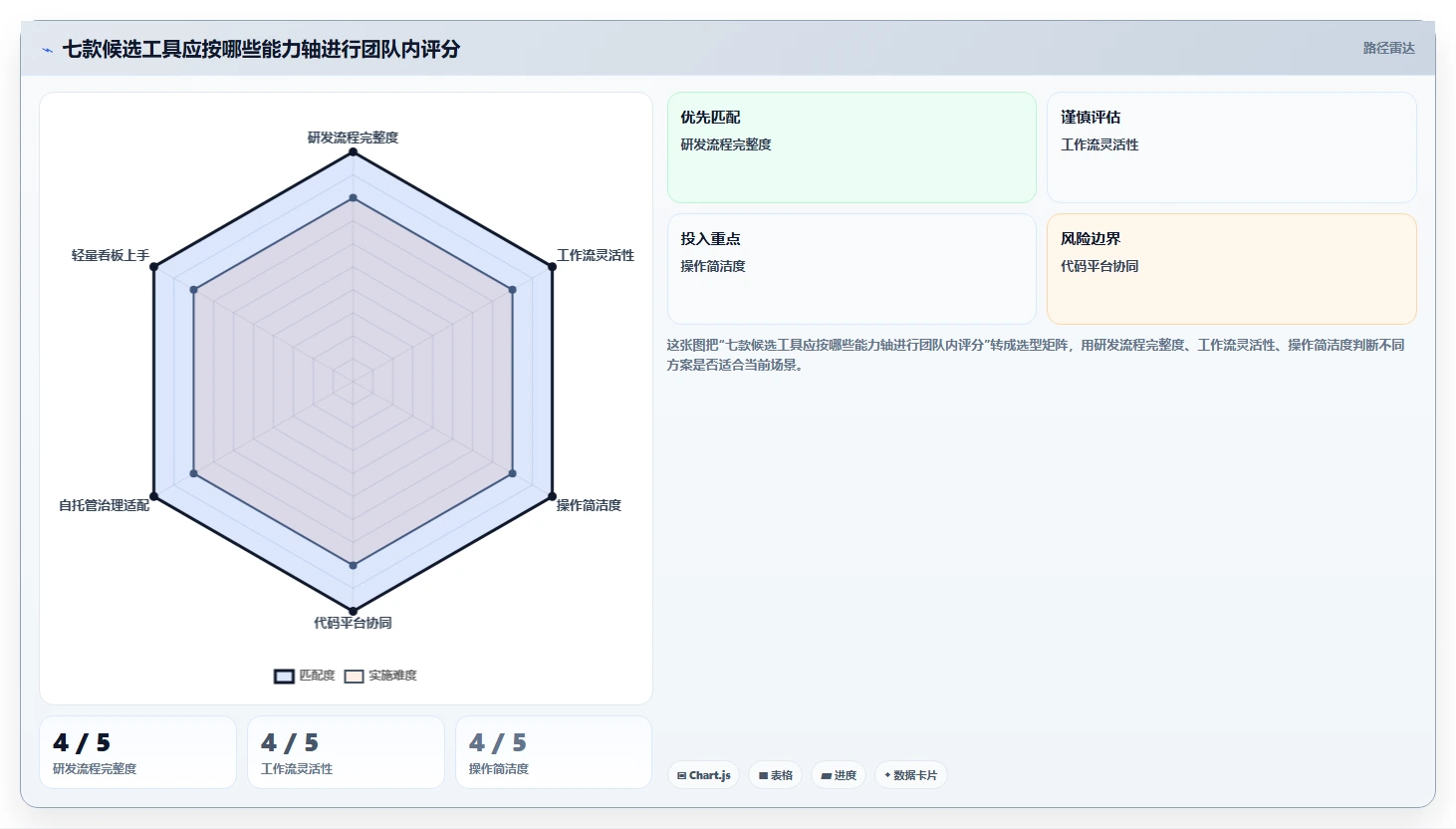Select the 进度 tag chip
The height and width of the screenshot is (829, 1456).
(x=839, y=775)
